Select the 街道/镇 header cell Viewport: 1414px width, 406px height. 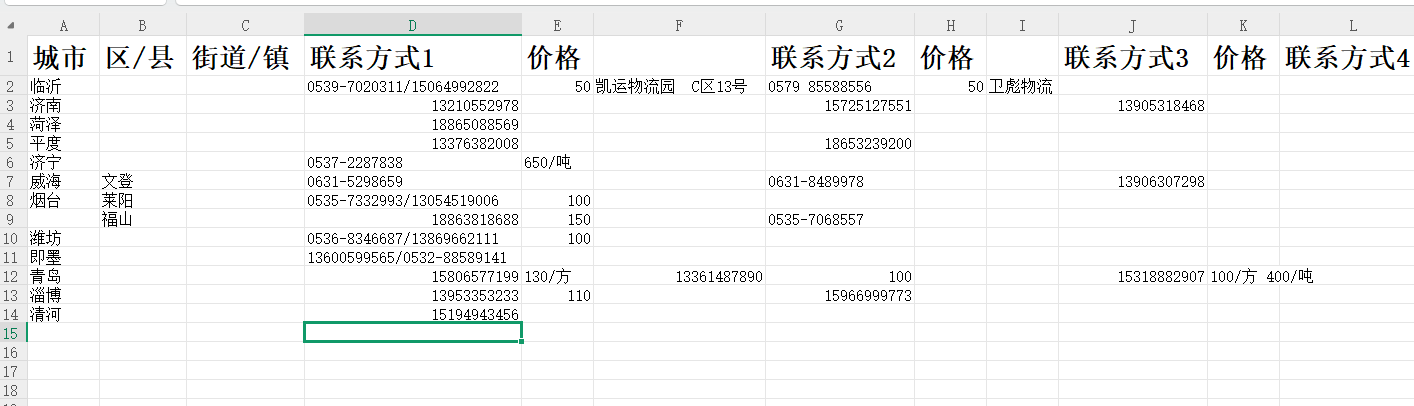pos(245,57)
